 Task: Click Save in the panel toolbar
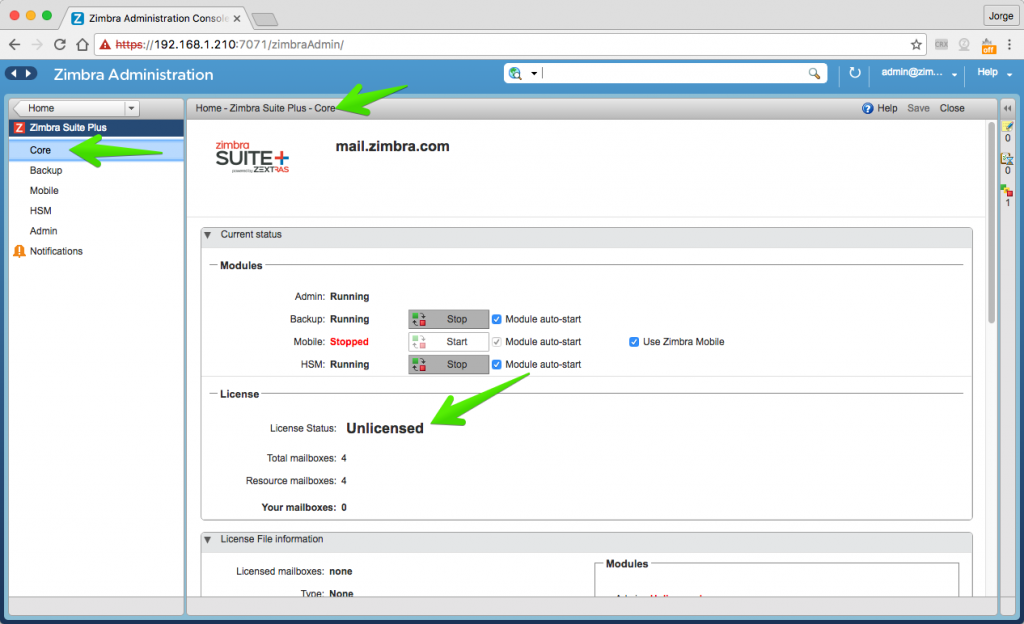click(x=918, y=108)
